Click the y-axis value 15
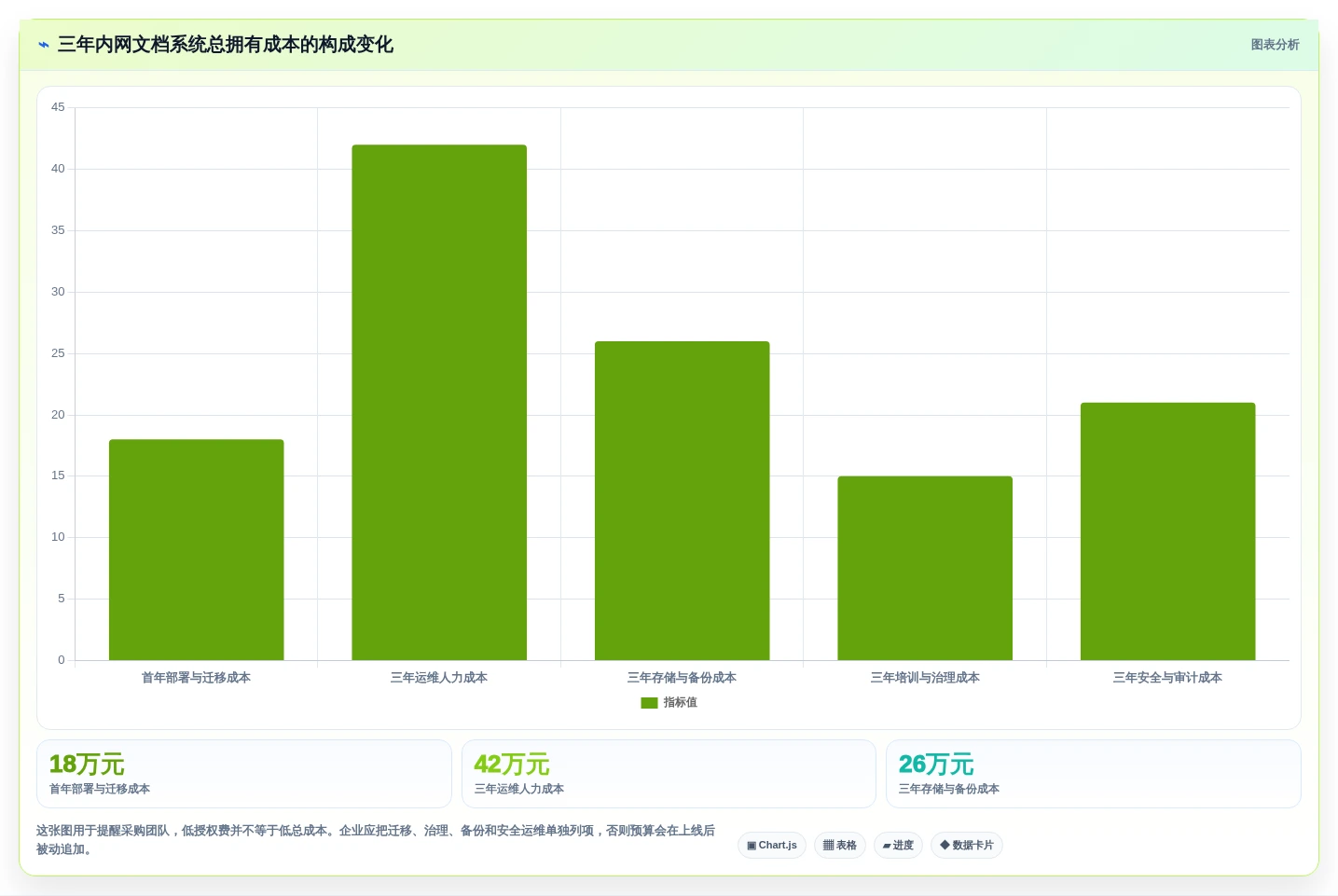1338x896 pixels. 58,476
